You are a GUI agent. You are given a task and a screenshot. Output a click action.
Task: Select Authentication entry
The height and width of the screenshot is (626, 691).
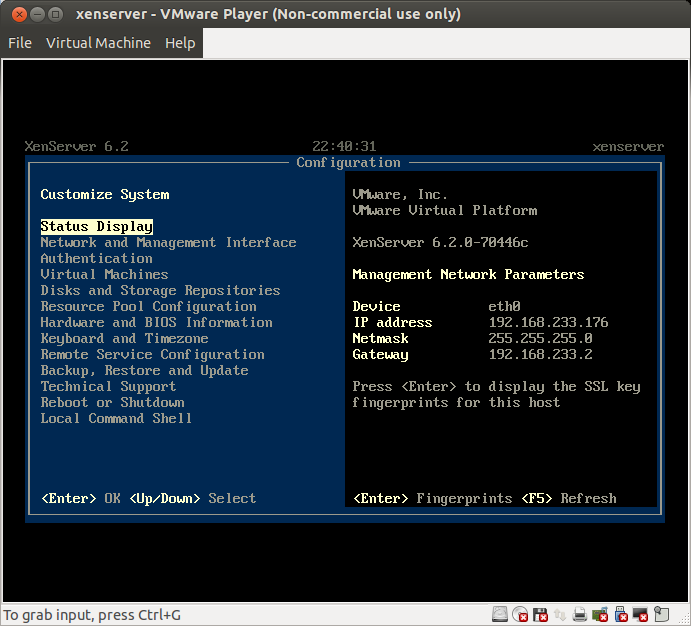click(x=97, y=259)
